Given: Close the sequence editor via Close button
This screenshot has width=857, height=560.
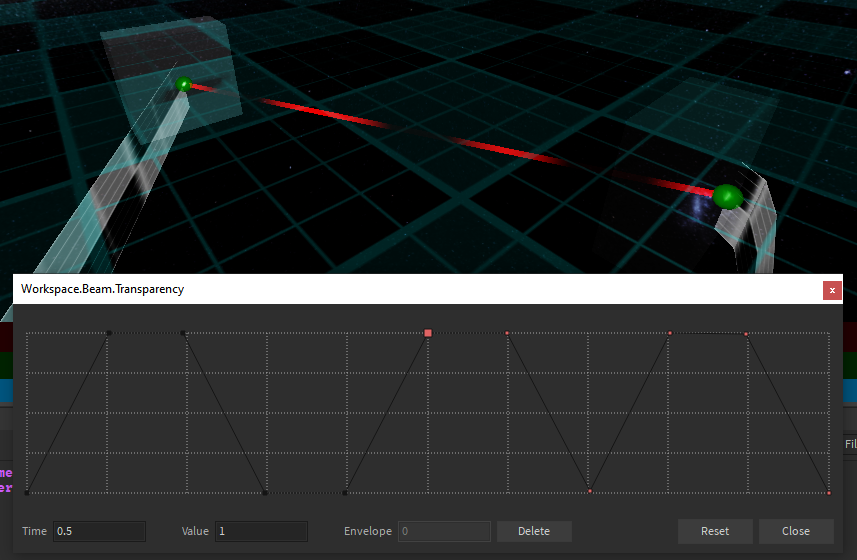Looking at the screenshot, I should pos(796,531).
